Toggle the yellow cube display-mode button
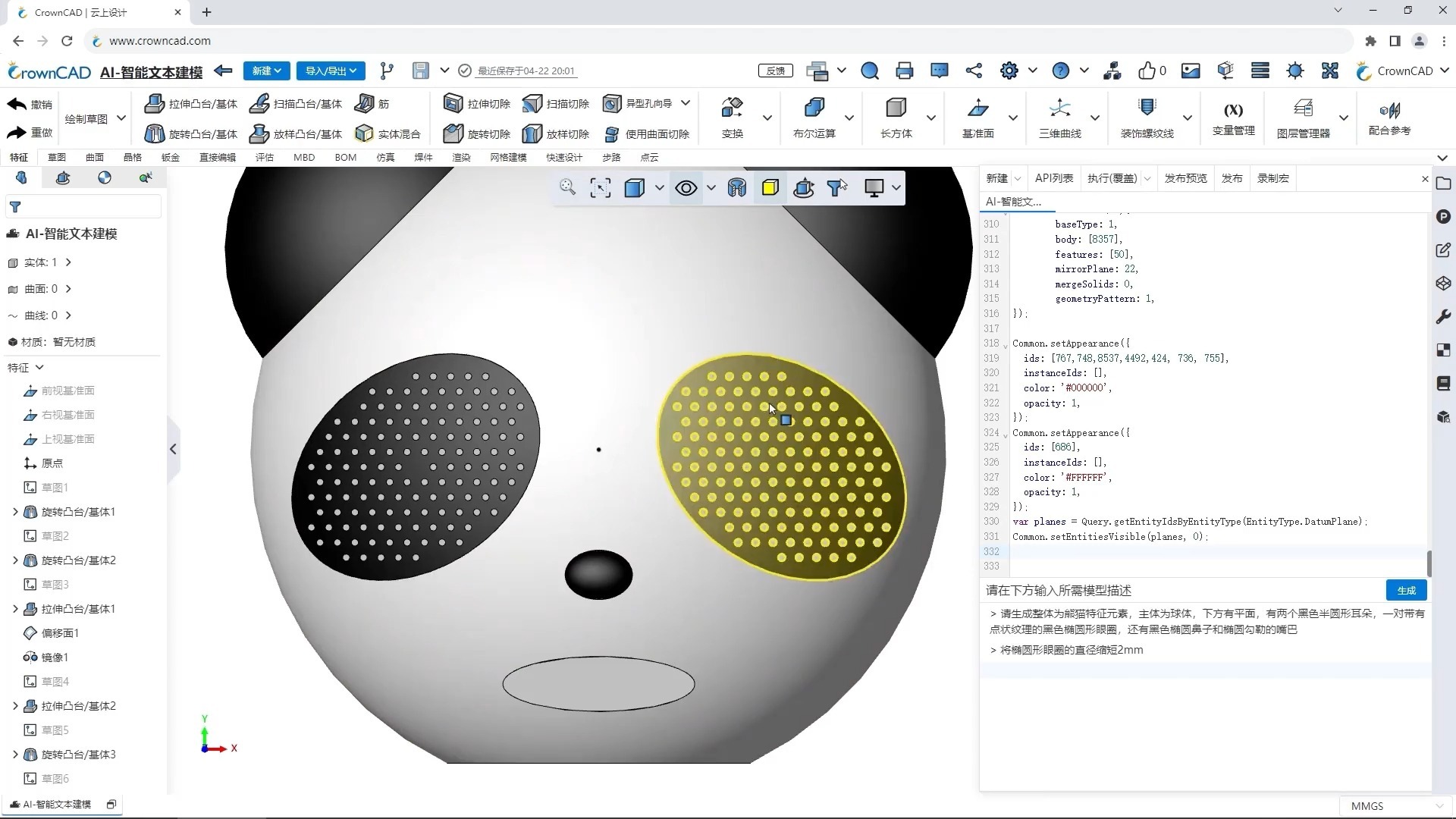Viewport: 1456px width, 819px height. [x=770, y=188]
